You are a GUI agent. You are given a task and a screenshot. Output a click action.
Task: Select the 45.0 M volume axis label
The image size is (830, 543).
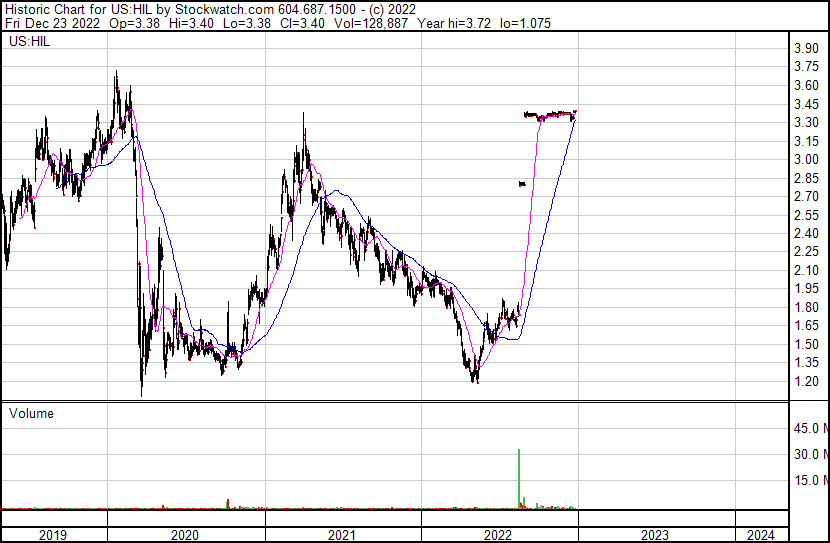coord(809,429)
